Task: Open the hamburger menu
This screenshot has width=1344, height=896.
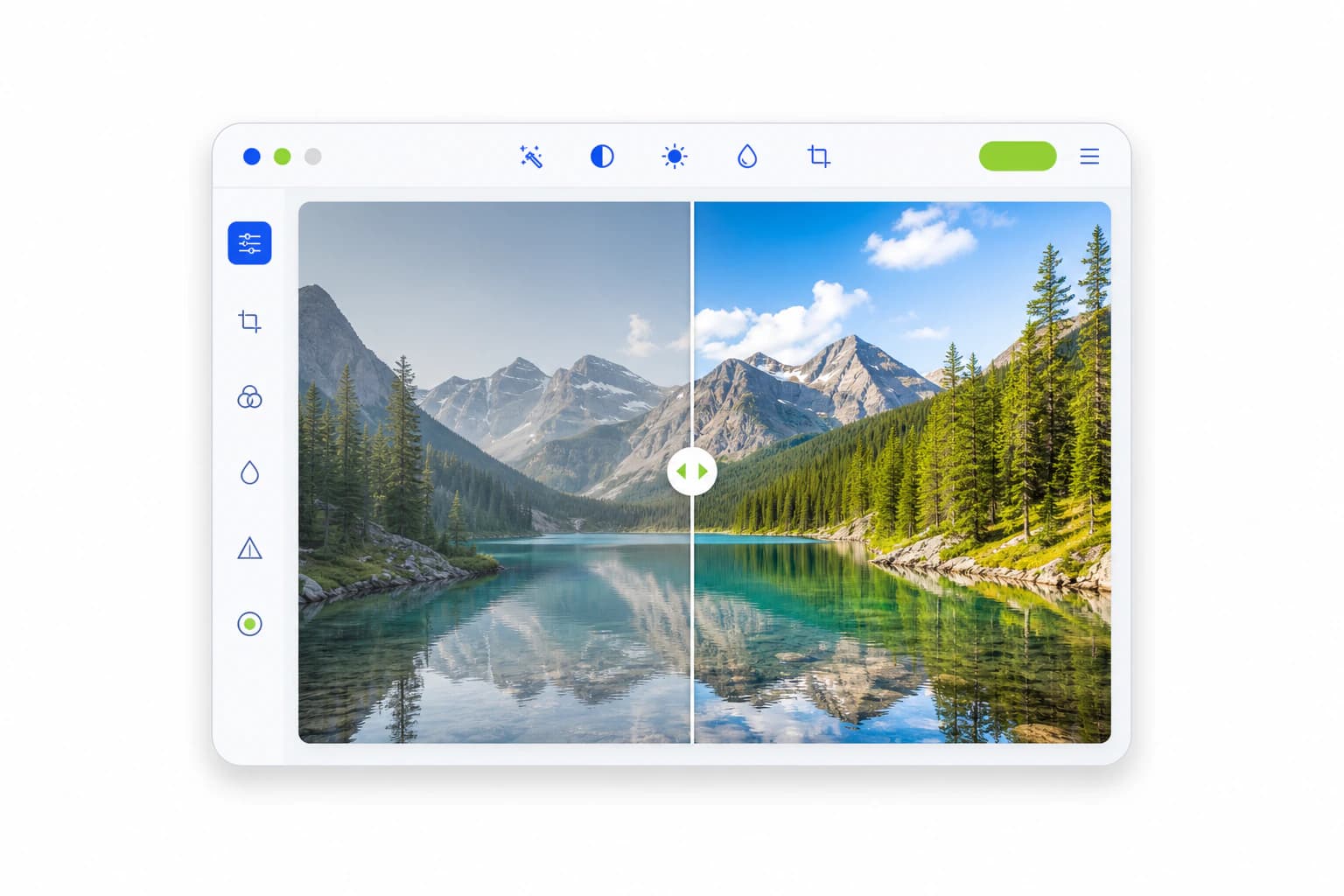Action: (x=1089, y=157)
